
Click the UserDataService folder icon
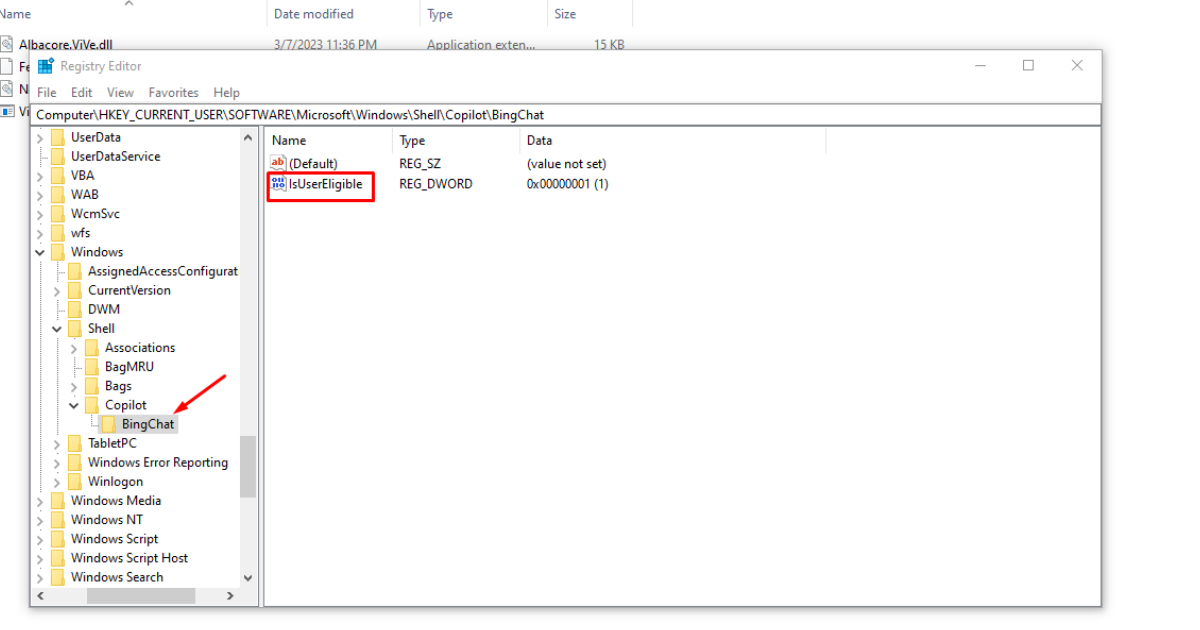(58, 156)
